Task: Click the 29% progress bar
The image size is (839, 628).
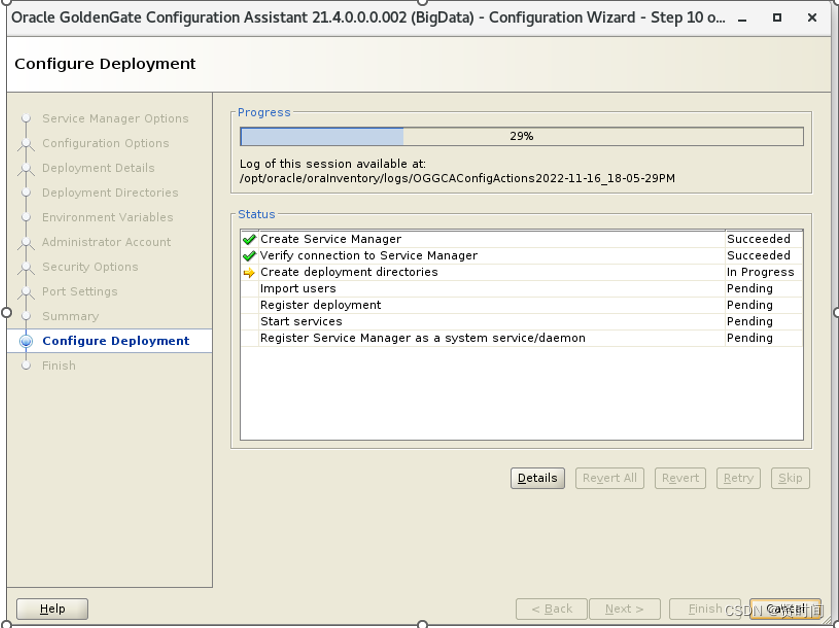Action: (x=522, y=136)
